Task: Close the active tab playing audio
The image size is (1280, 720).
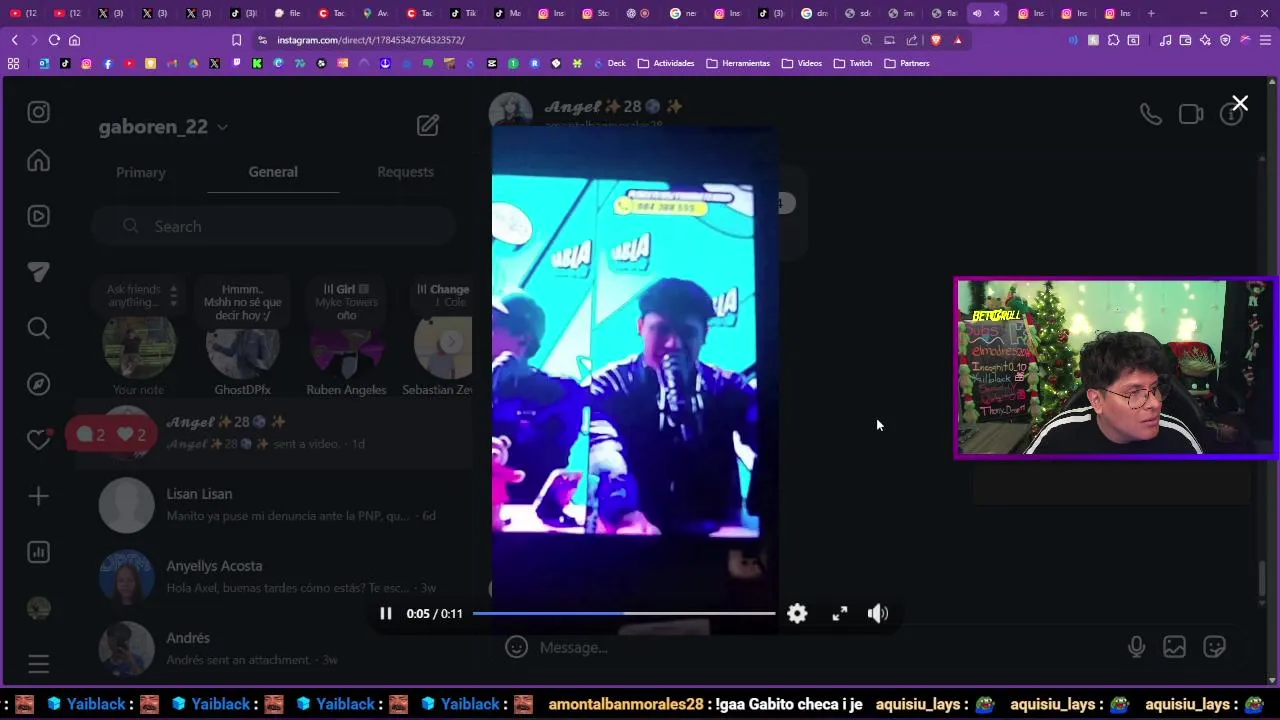Action: pyautogui.click(x=996, y=13)
